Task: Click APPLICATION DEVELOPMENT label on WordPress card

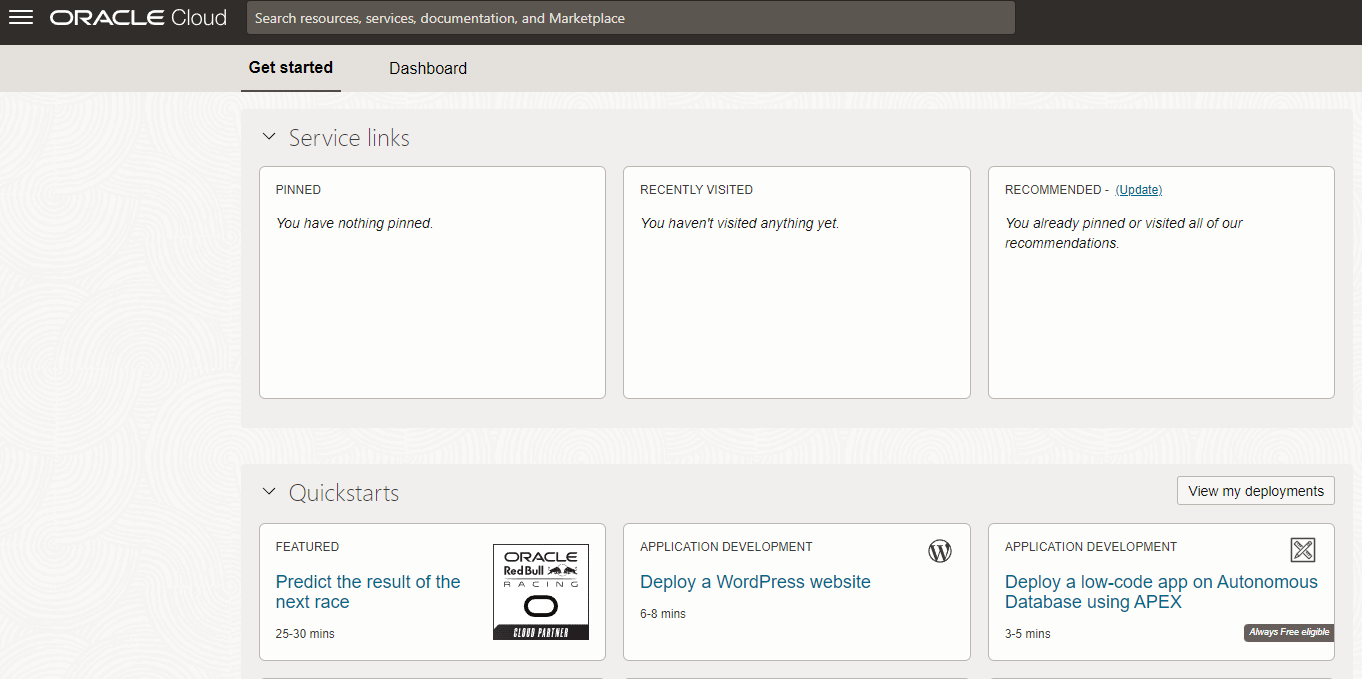Action: tap(726, 547)
